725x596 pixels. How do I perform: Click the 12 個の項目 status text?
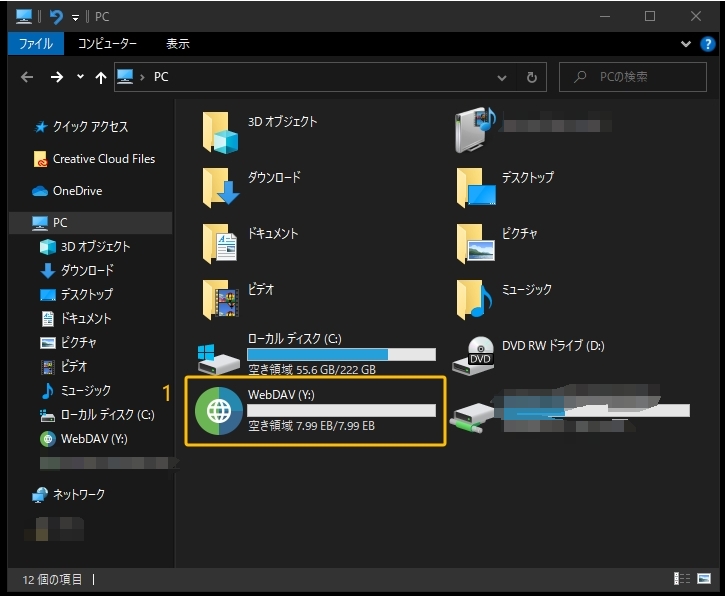tap(52, 579)
